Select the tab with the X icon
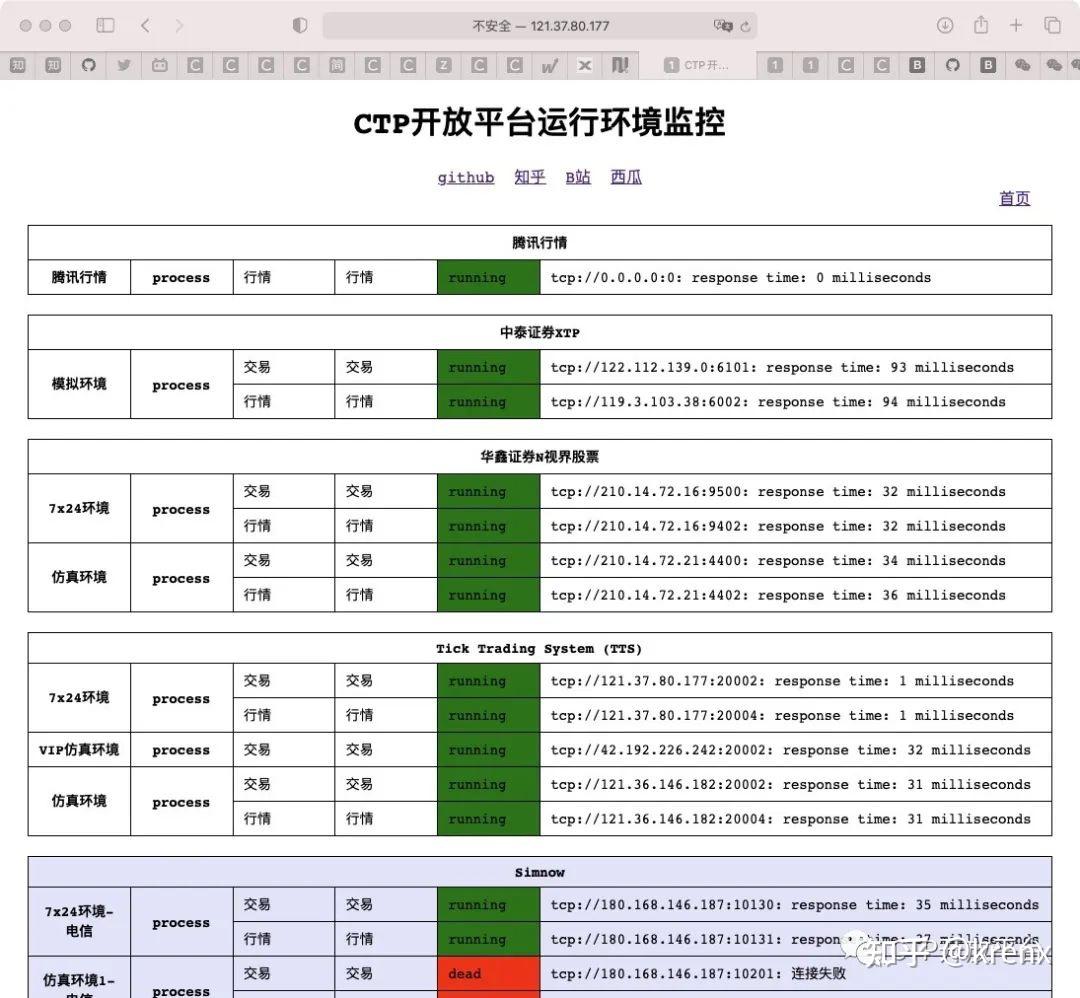The height and width of the screenshot is (998, 1080). [585, 65]
